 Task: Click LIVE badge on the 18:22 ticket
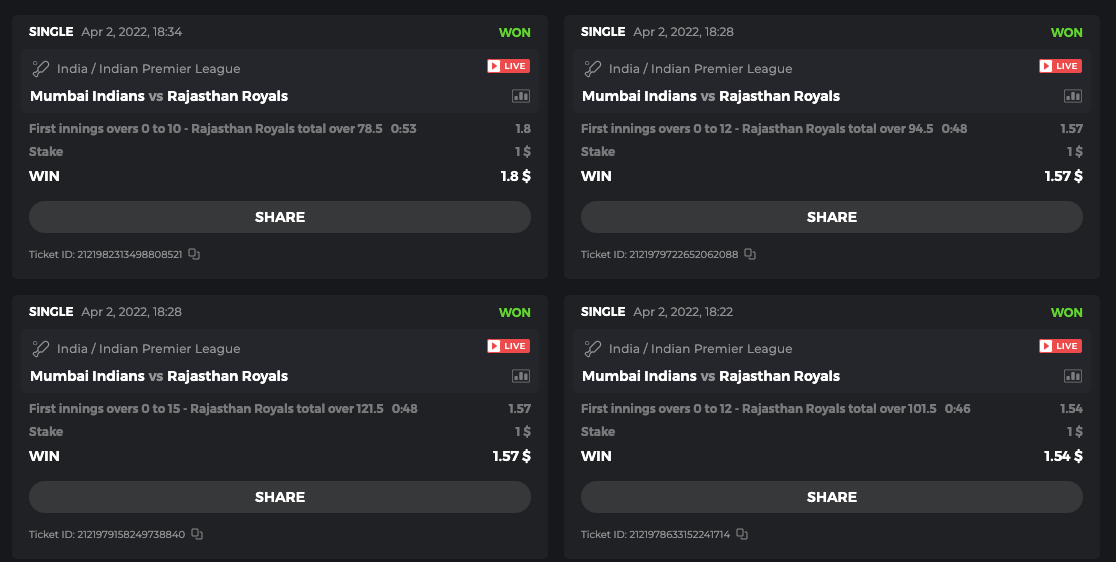pyautogui.click(x=1060, y=346)
